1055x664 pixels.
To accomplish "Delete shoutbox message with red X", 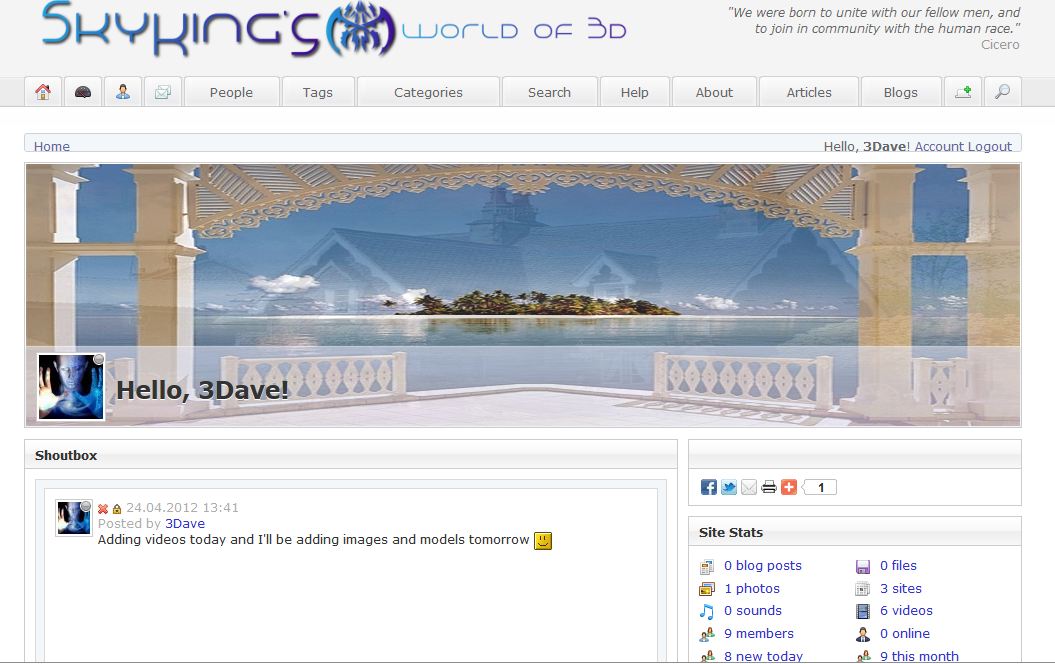I will [103, 509].
